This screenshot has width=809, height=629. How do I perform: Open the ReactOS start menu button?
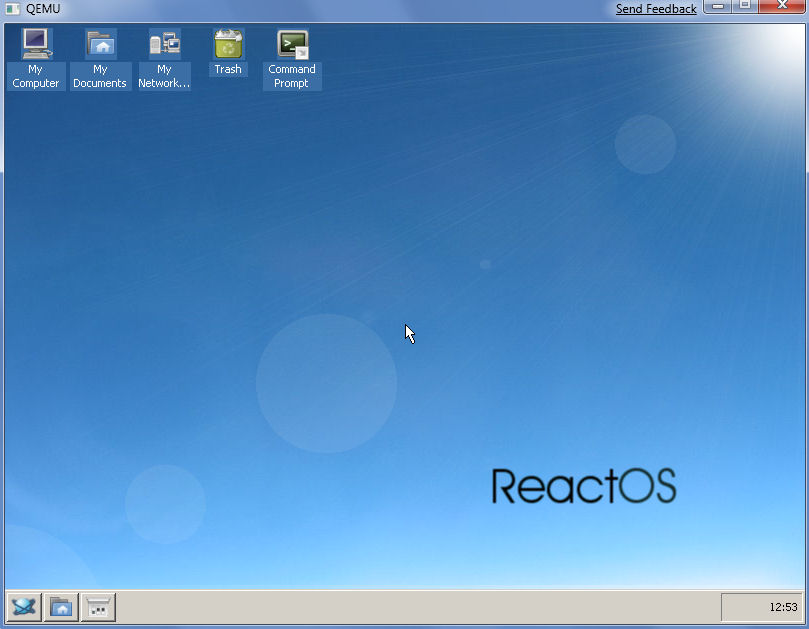coord(24,607)
